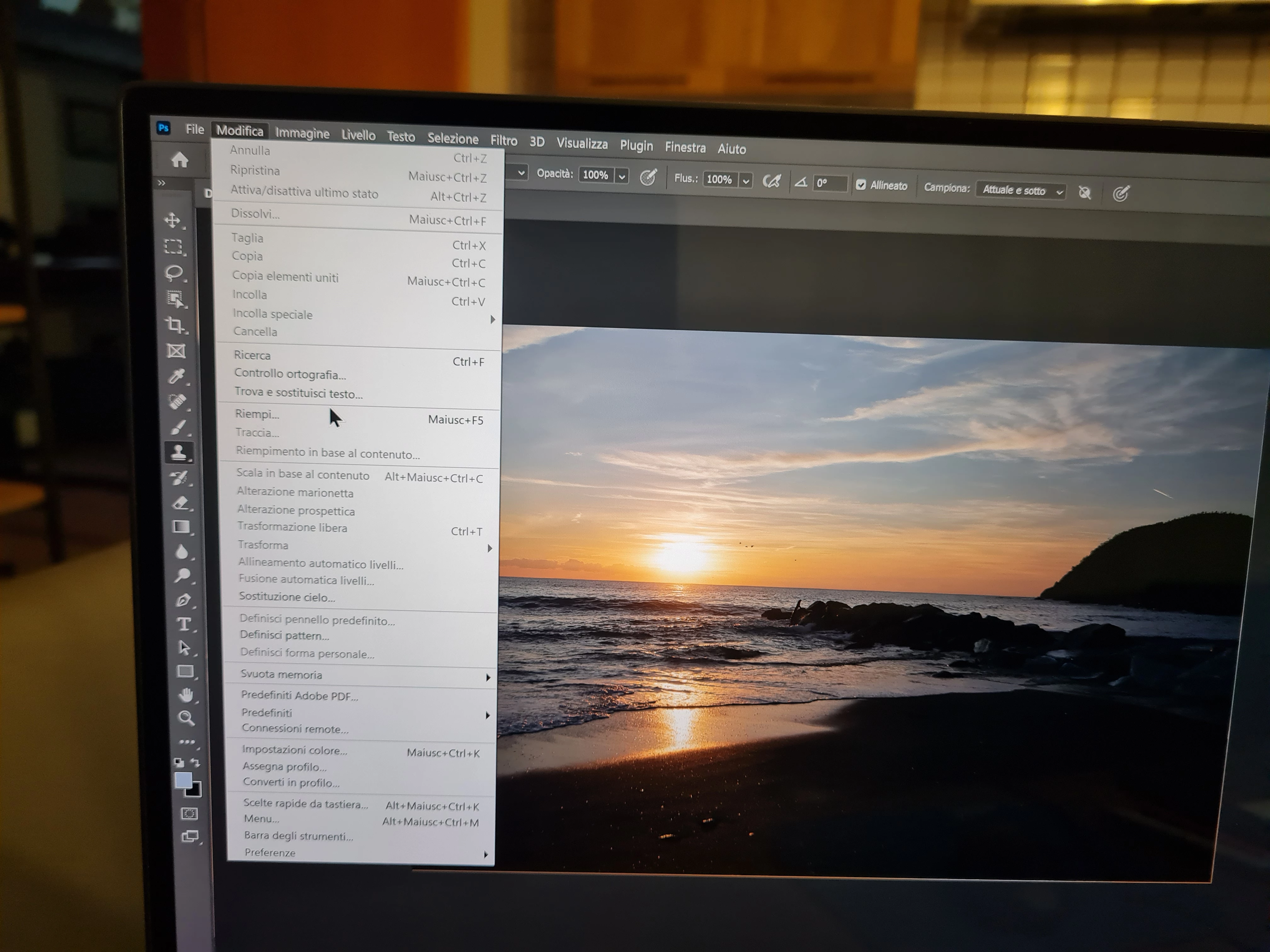Select the Eyedropper tool

tap(177, 377)
